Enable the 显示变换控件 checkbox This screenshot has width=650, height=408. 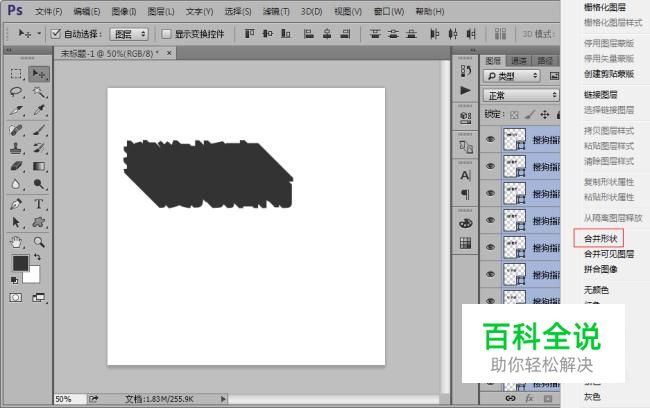click(166, 34)
